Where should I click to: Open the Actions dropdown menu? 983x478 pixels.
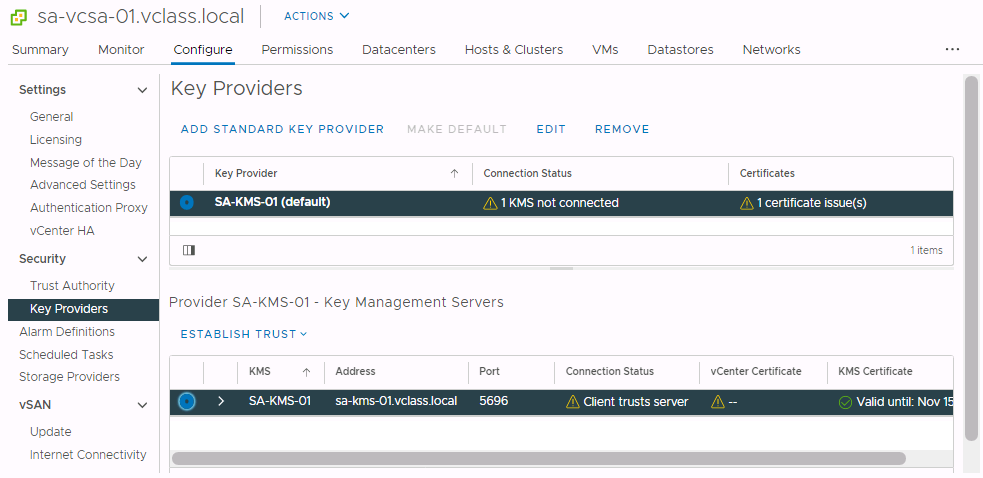tap(317, 16)
